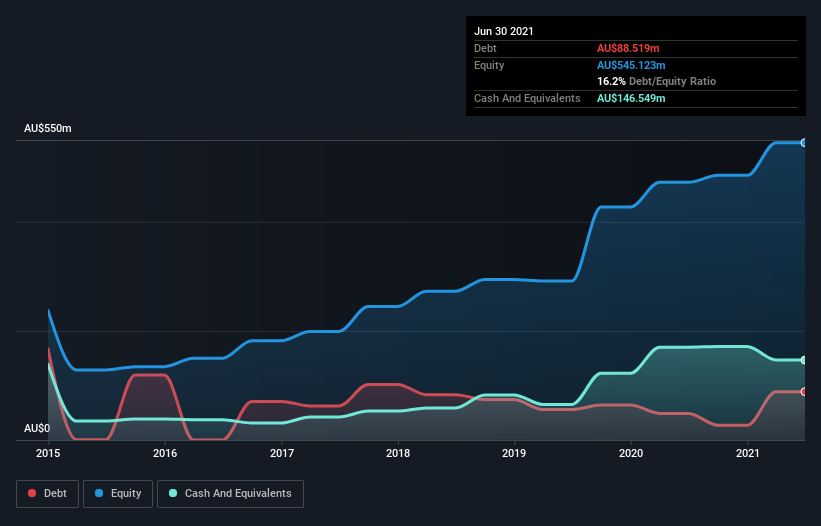
Task: Click the AU$550m y-axis label
Action: (x=48, y=128)
